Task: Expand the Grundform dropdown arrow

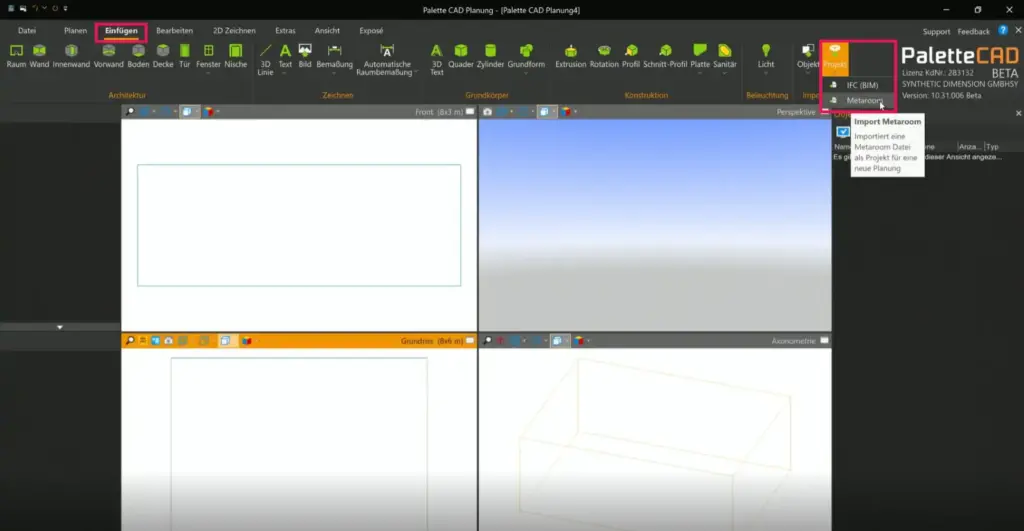Action: tap(526, 73)
